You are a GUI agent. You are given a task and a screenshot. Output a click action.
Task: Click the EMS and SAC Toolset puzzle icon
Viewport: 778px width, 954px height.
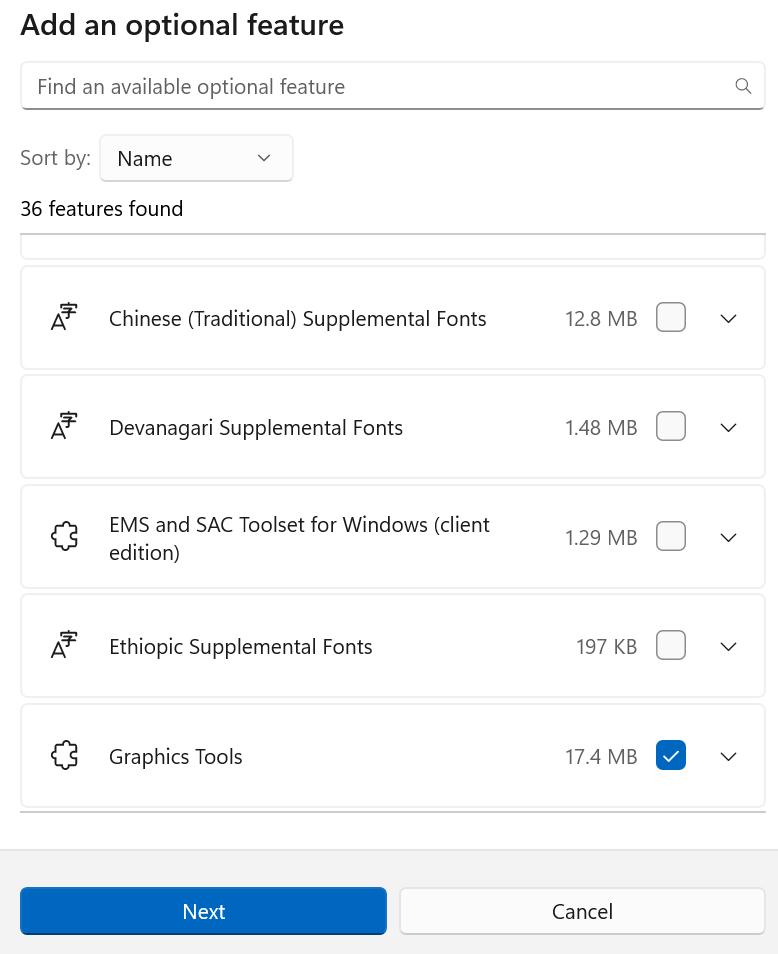64,537
